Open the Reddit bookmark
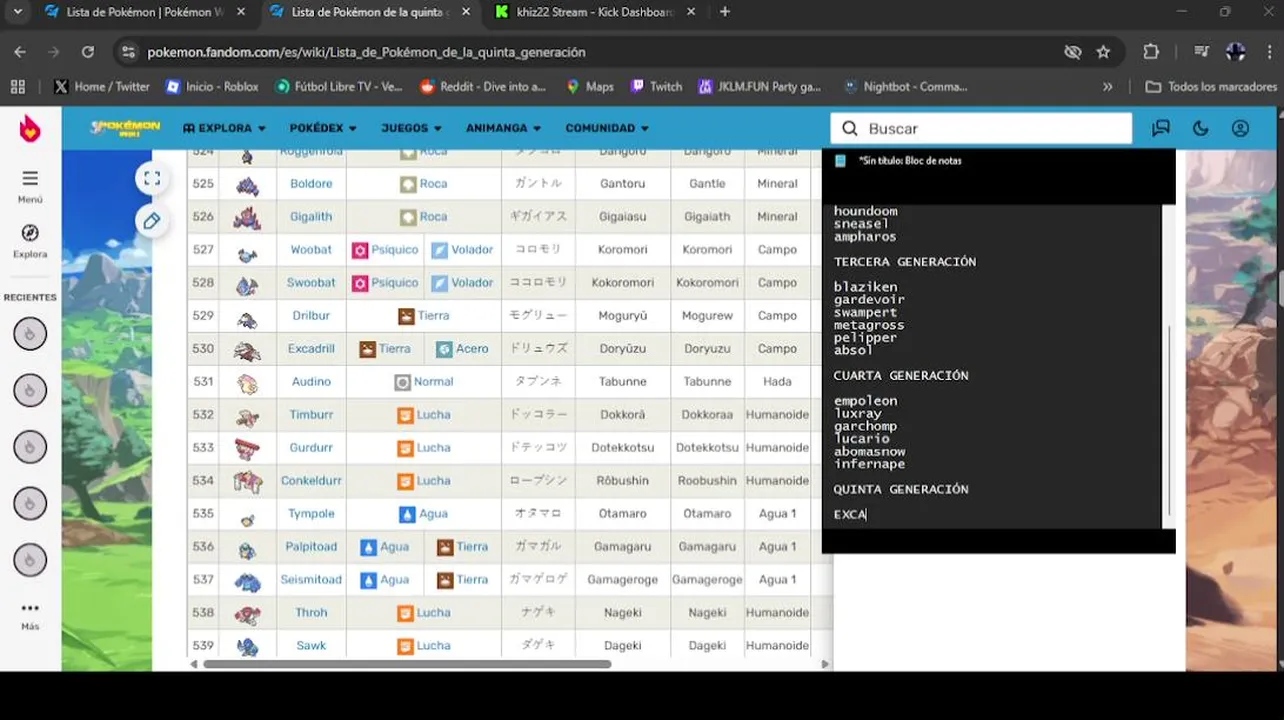This screenshot has width=1284, height=720. (x=483, y=87)
